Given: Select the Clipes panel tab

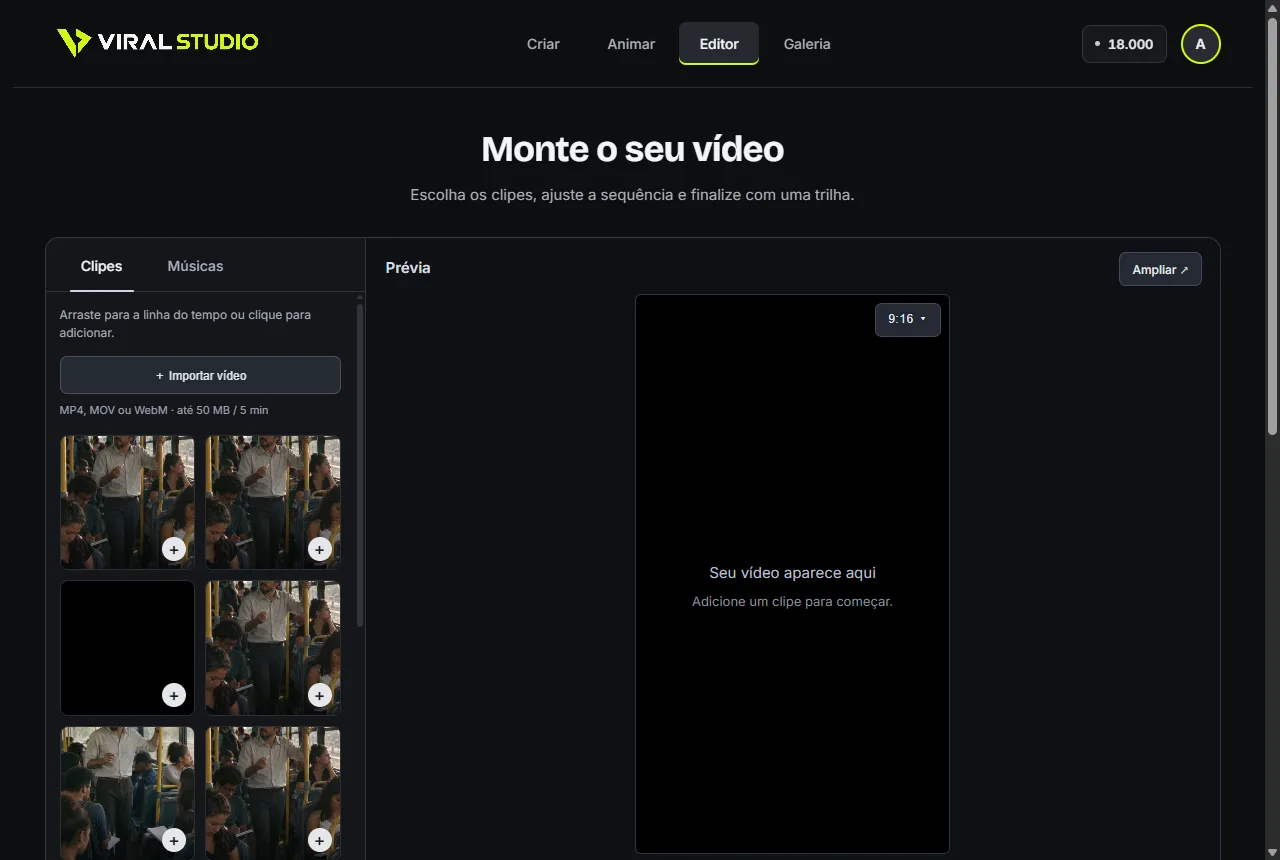Looking at the screenshot, I should click(101, 266).
